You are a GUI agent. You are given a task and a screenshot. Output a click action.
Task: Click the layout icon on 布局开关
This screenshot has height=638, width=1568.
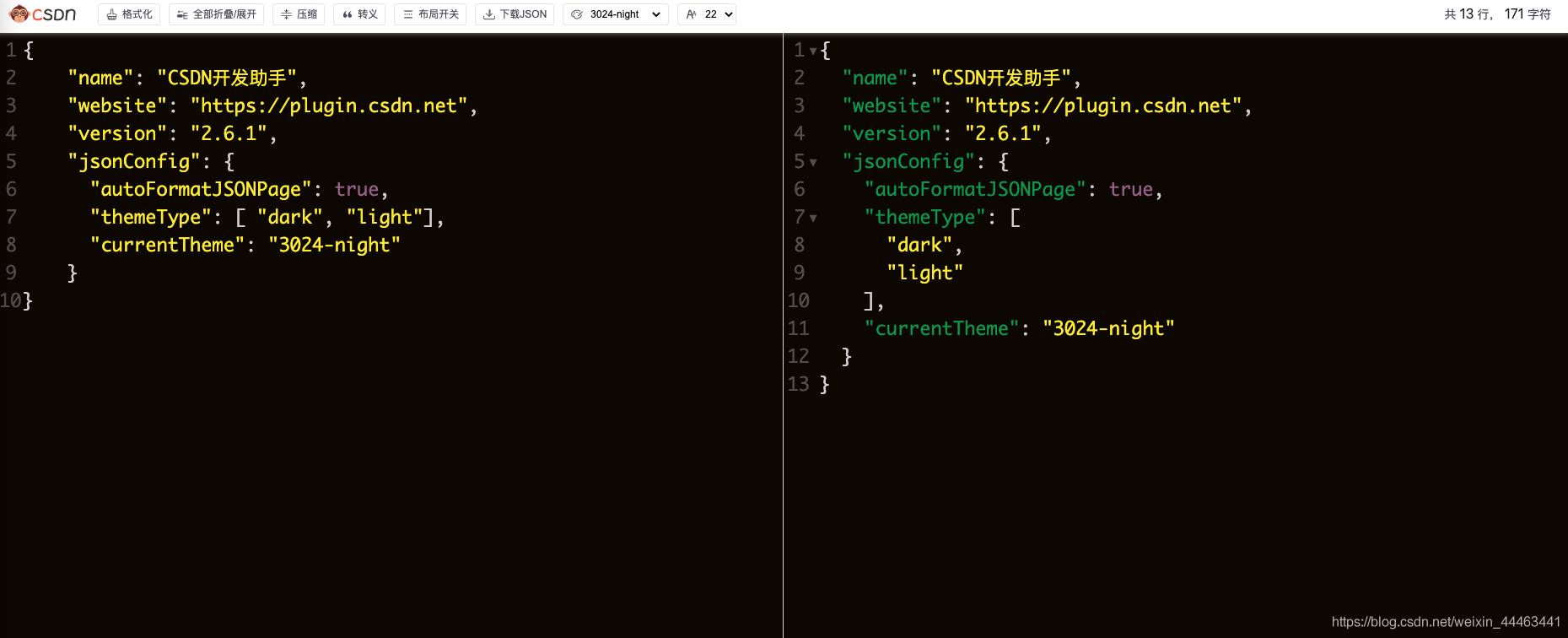pos(407,14)
